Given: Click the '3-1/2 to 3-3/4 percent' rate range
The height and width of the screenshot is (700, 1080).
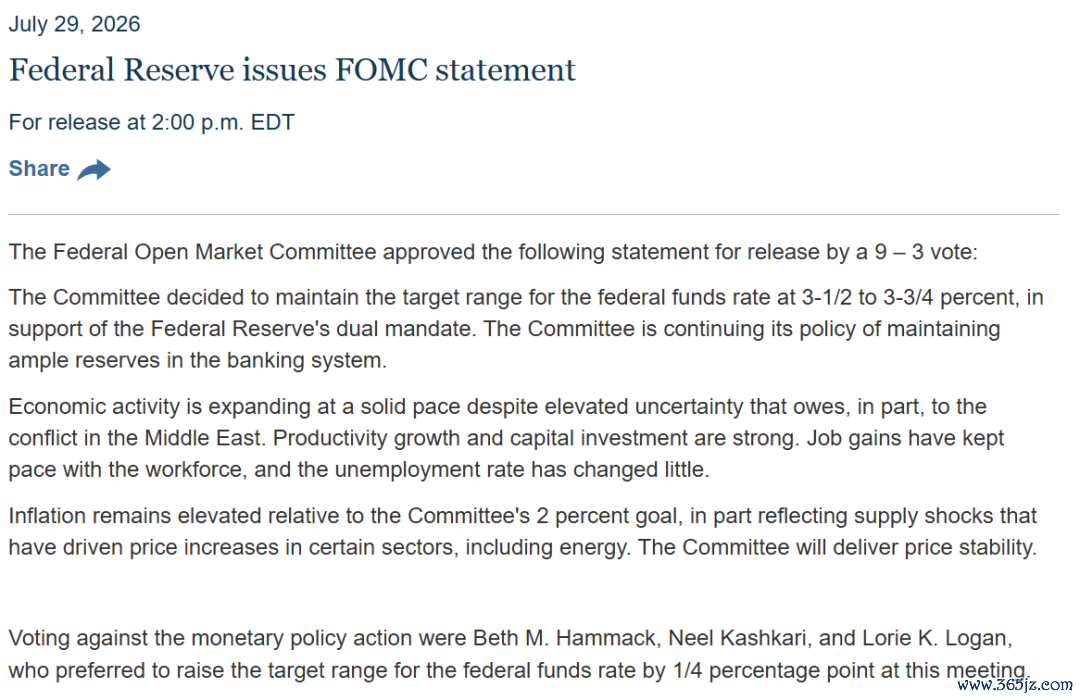Looking at the screenshot, I should (908, 298).
